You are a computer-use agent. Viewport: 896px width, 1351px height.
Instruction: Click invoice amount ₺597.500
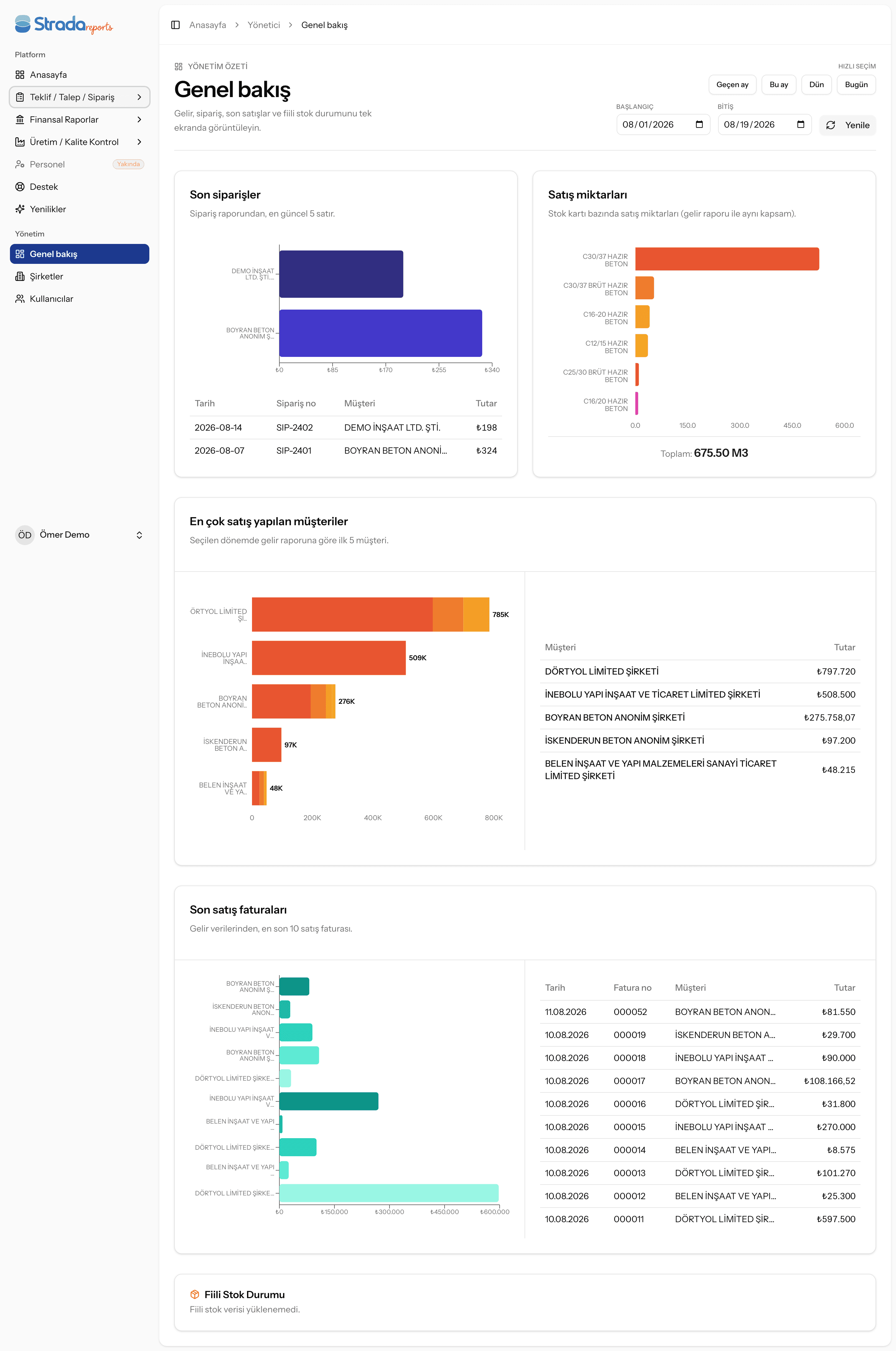click(x=835, y=1219)
